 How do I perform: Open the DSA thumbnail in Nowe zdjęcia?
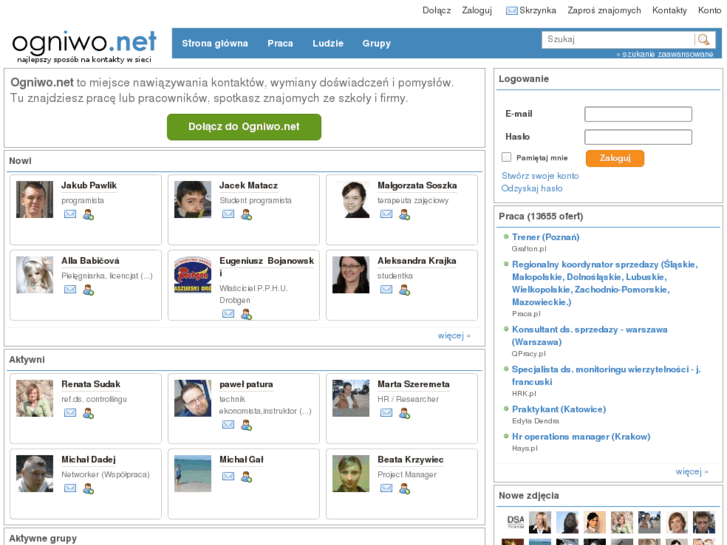click(513, 523)
